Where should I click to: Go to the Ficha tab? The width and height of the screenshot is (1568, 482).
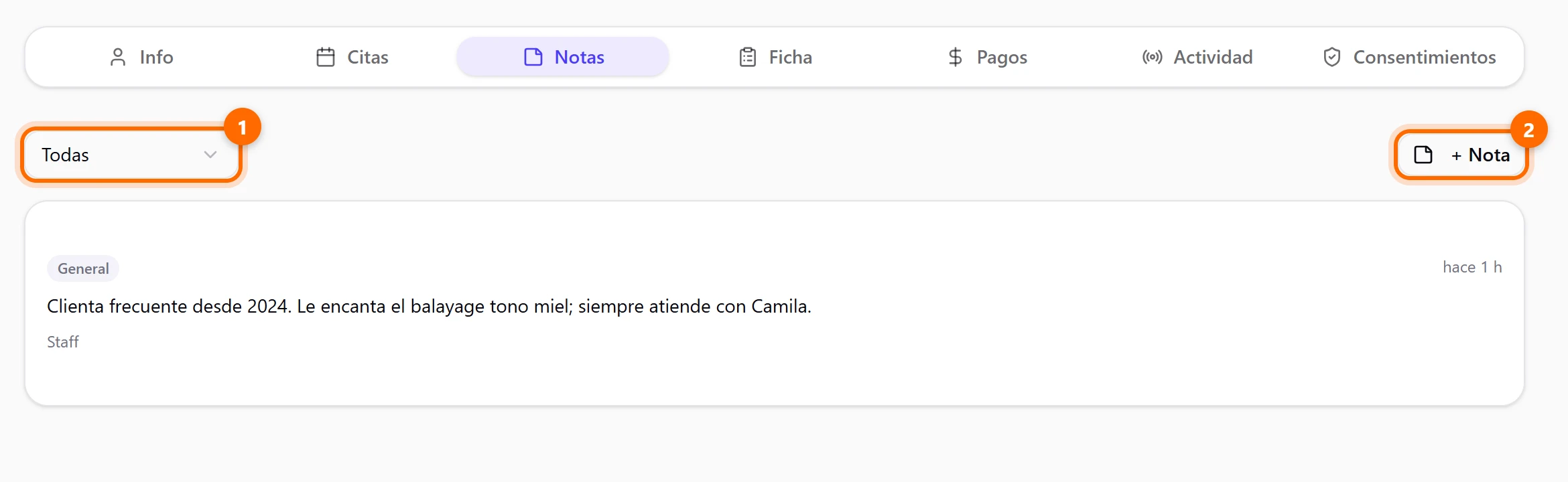[x=775, y=57]
